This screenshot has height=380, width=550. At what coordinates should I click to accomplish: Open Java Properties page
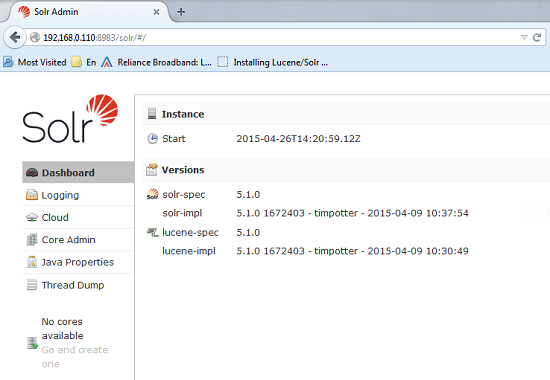(78, 262)
